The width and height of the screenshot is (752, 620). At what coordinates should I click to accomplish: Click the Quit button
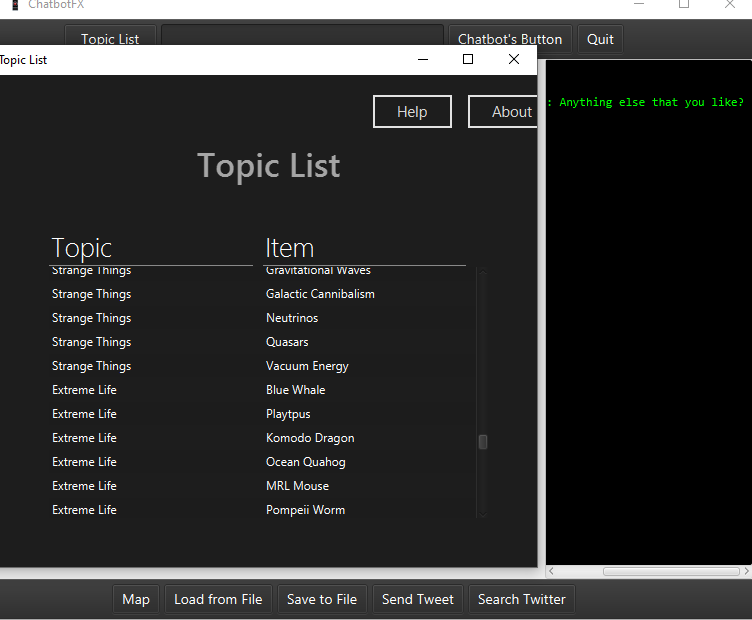click(x=600, y=39)
